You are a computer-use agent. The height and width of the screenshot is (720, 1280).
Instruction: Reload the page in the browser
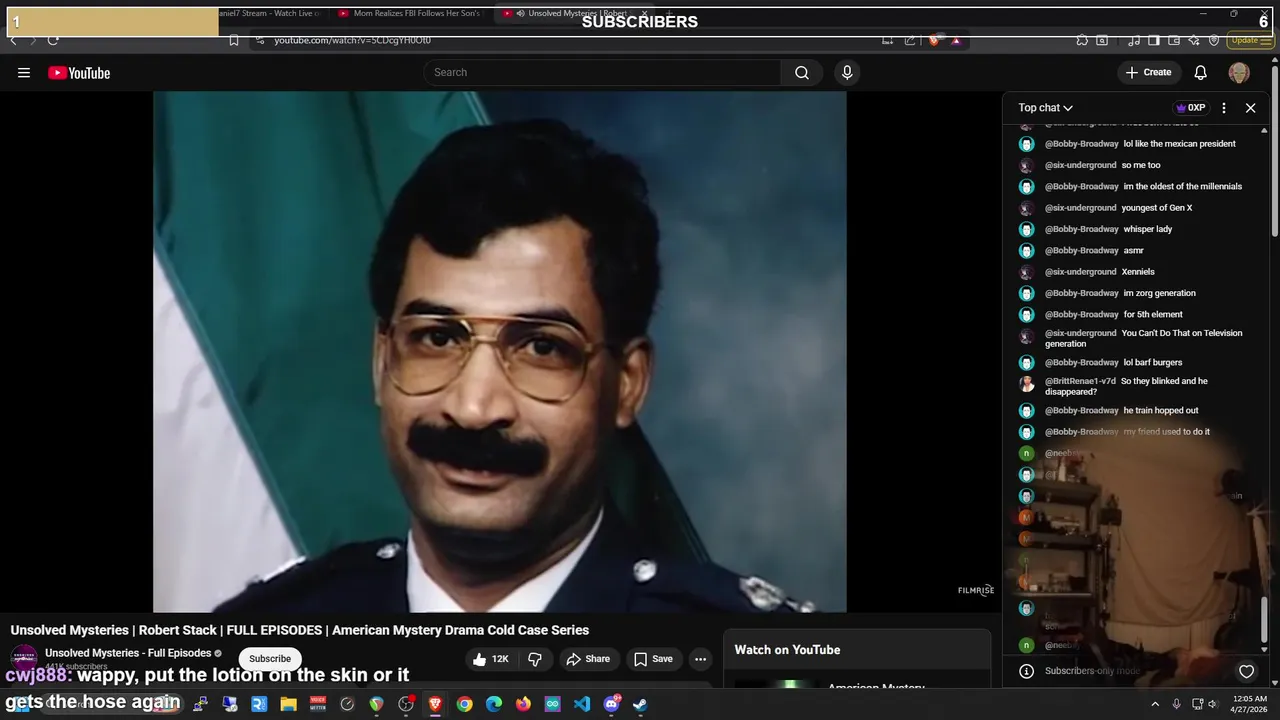coord(53,40)
